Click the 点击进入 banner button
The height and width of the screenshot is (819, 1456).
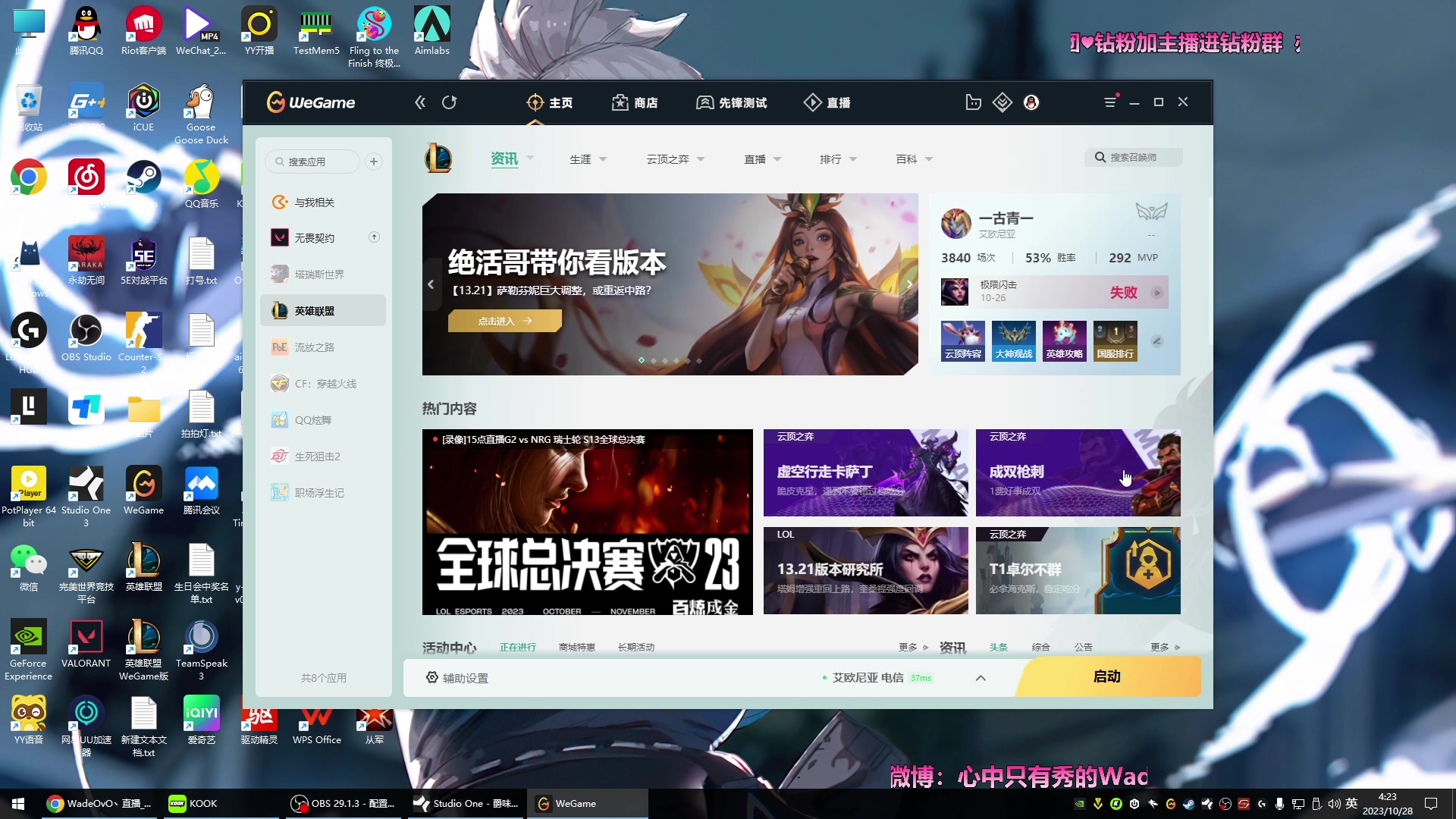505,321
